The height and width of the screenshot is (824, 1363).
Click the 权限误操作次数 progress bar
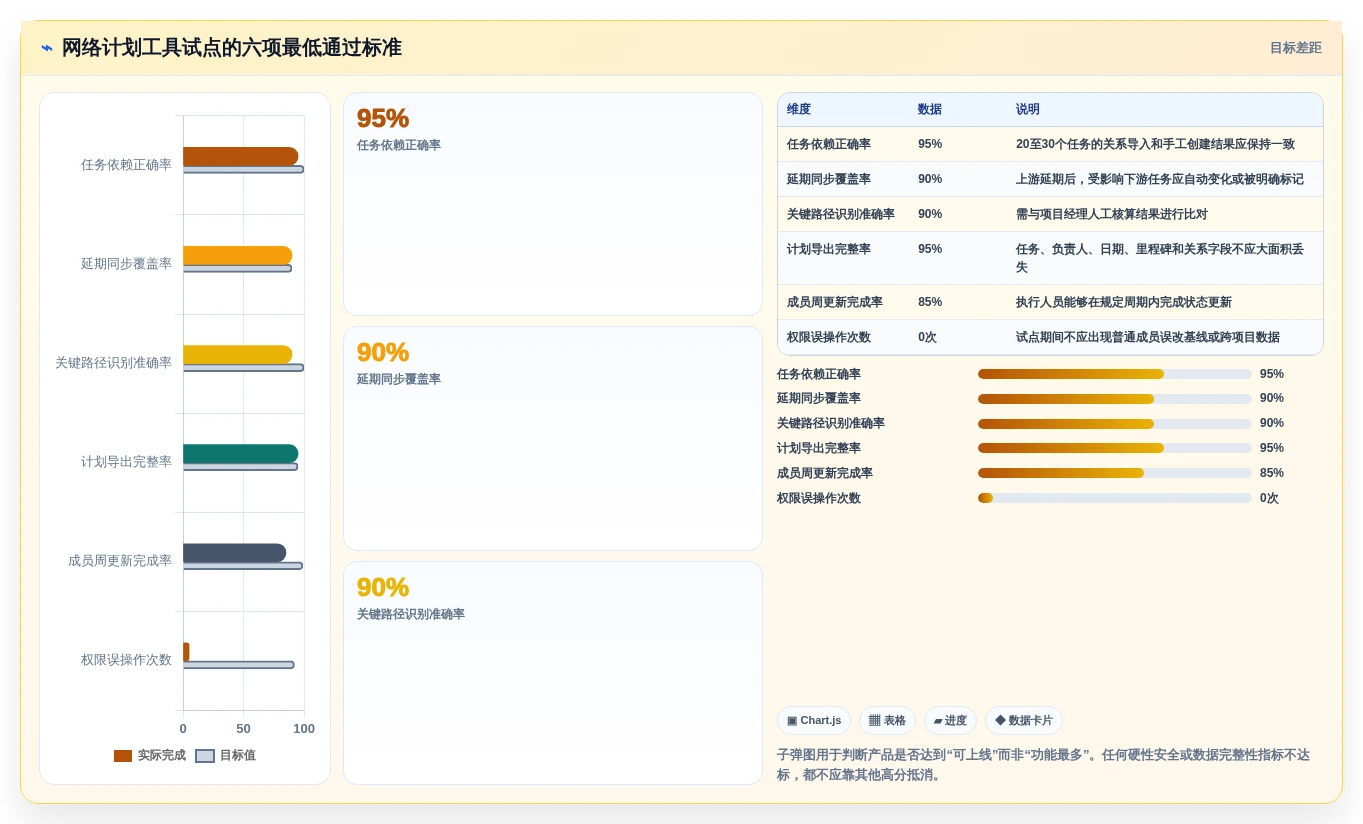coord(1115,498)
